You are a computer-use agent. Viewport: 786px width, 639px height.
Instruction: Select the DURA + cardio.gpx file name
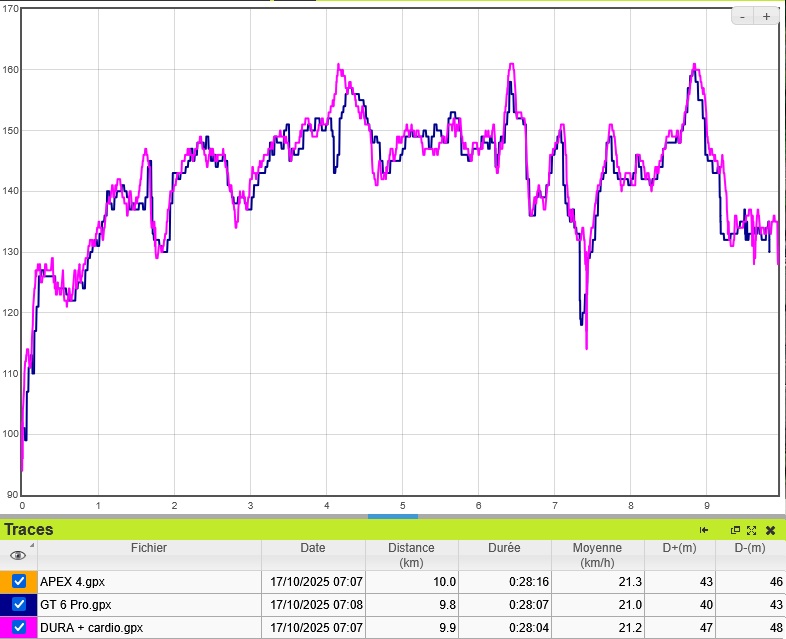tap(91, 627)
